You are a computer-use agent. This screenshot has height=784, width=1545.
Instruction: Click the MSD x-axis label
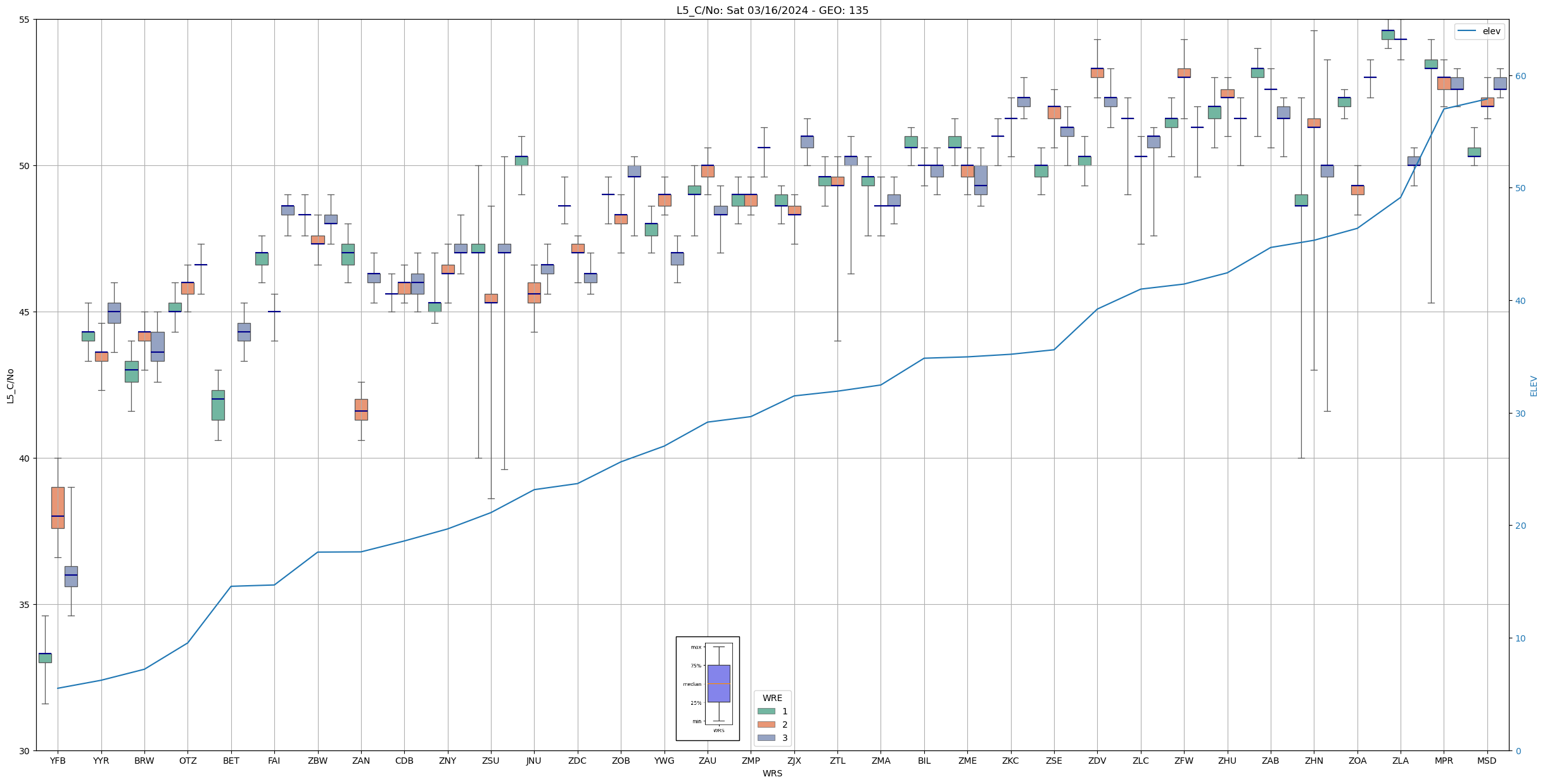[1487, 761]
